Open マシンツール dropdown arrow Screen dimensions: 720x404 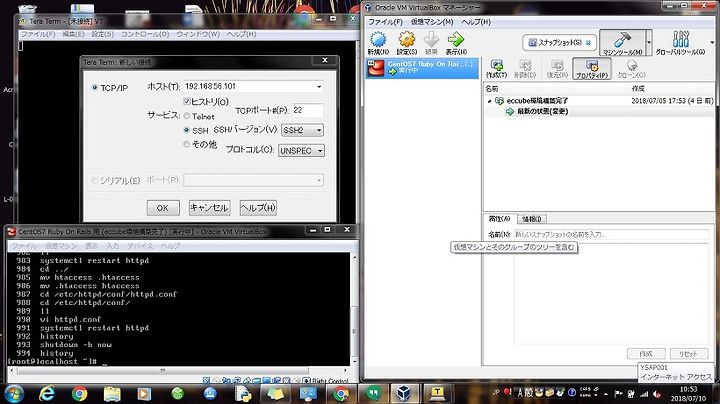click(649, 43)
